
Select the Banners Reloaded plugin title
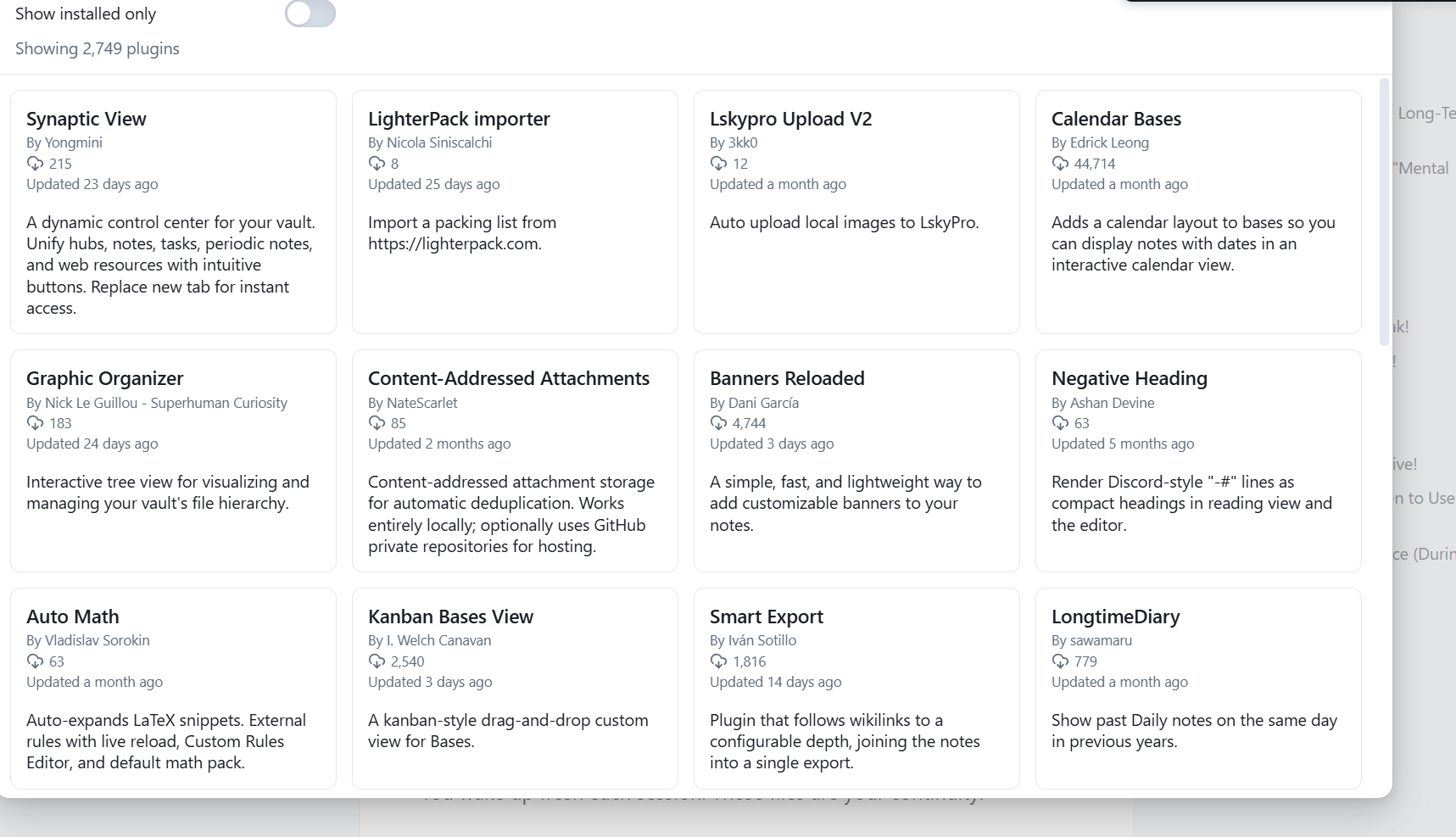[x=787, y=379]
